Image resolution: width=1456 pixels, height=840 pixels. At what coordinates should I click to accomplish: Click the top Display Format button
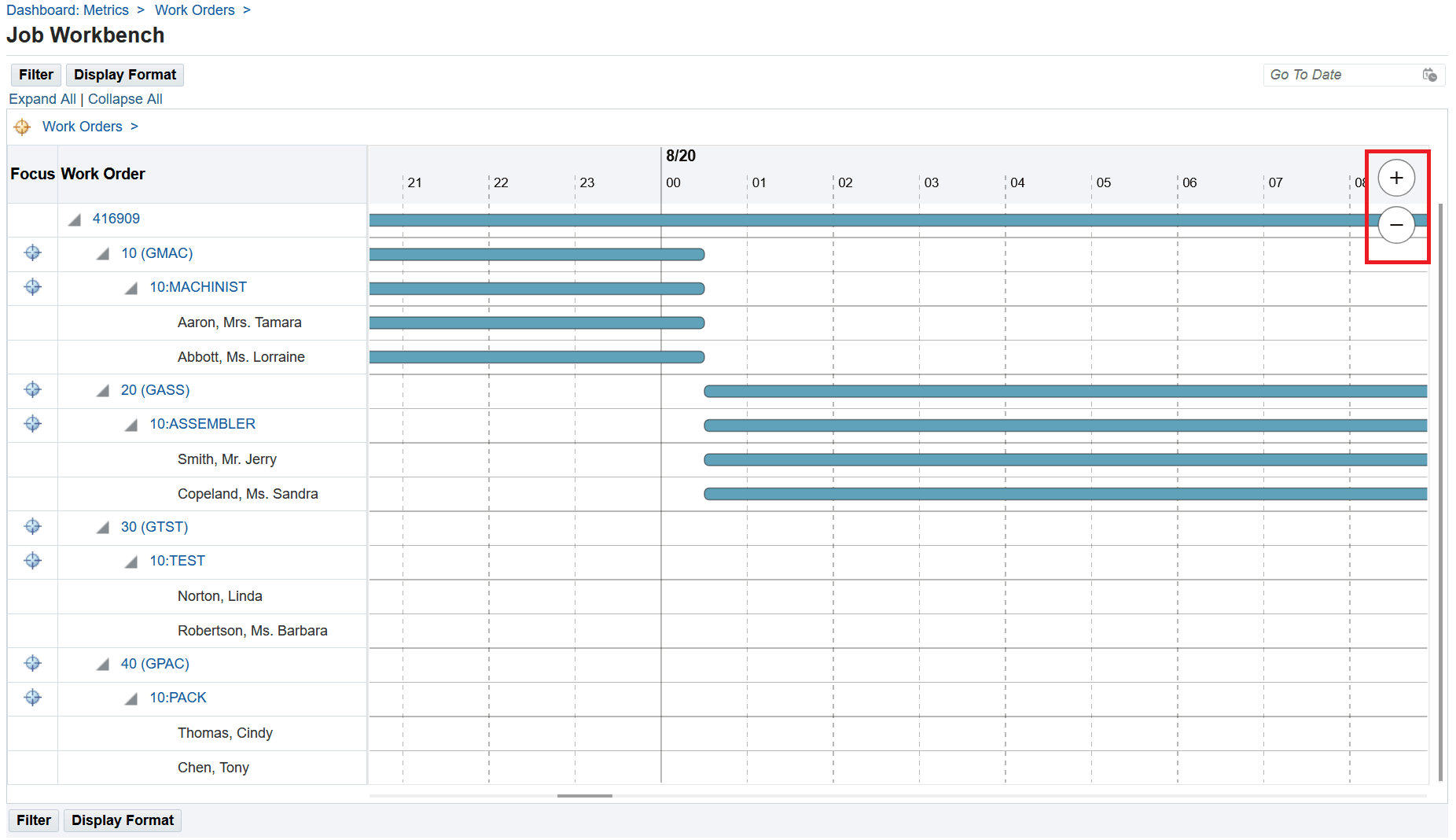click(x=125, y=75)
